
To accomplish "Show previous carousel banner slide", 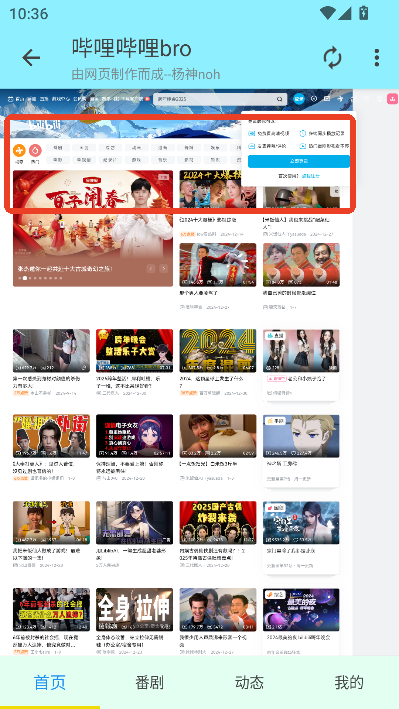I will (151, 269).
